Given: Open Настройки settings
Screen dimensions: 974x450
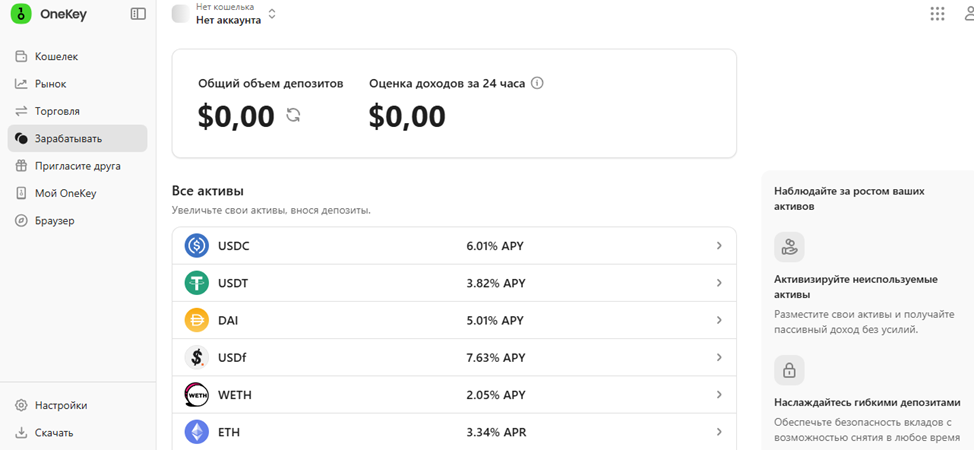Looking at the screenshot, I should [x=60, y=405].
